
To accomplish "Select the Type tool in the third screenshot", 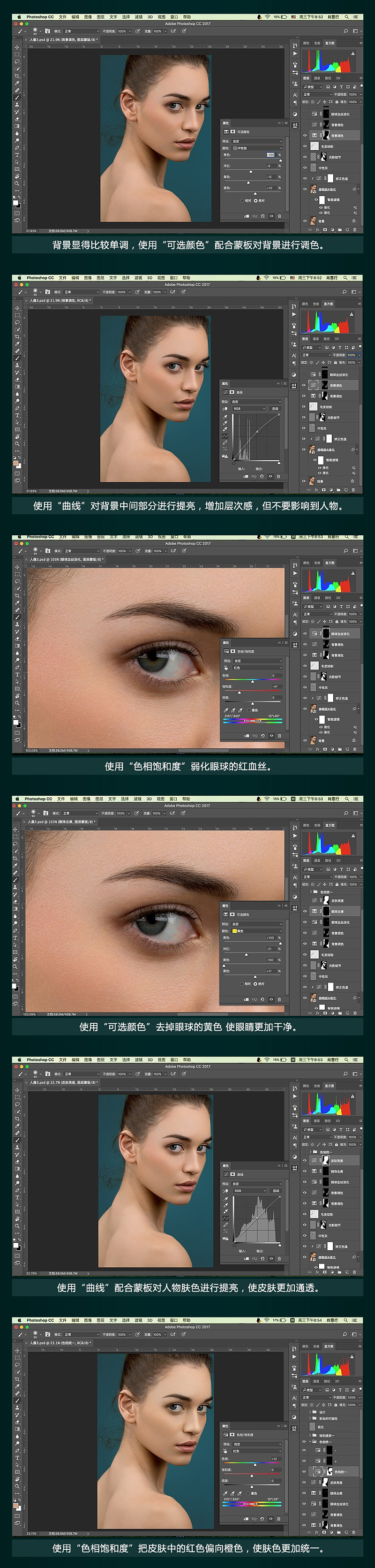I will 17,675.
